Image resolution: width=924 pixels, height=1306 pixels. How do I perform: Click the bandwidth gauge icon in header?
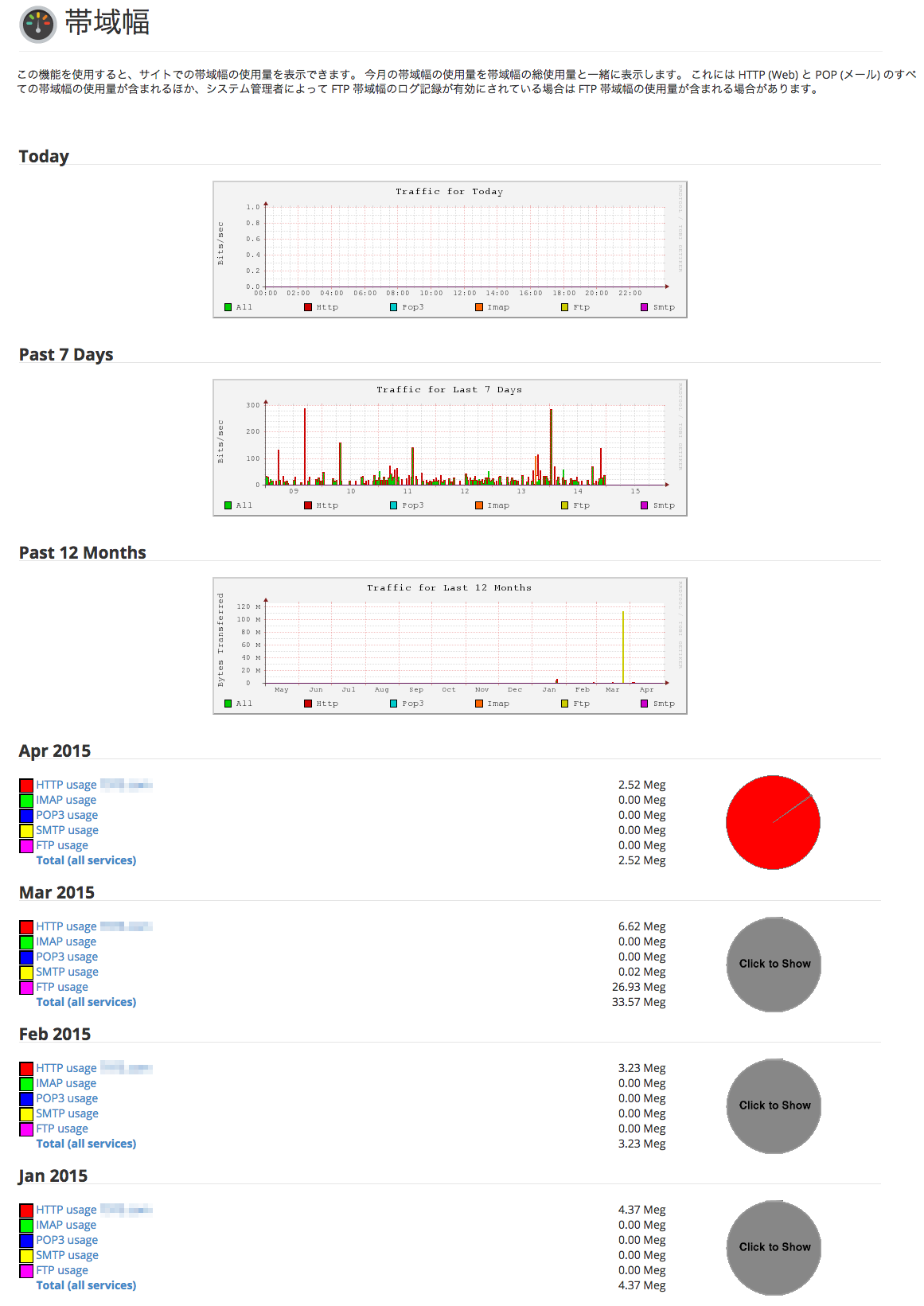[x=37, y=25]
